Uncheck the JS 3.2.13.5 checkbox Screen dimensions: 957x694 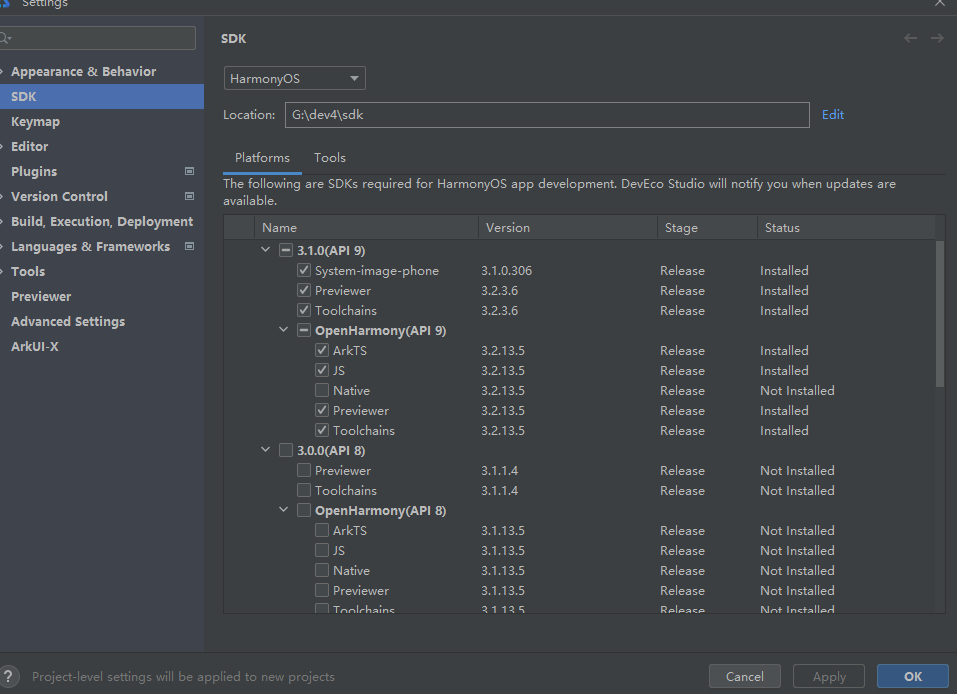pyautogui.click(x=322, y=370)
